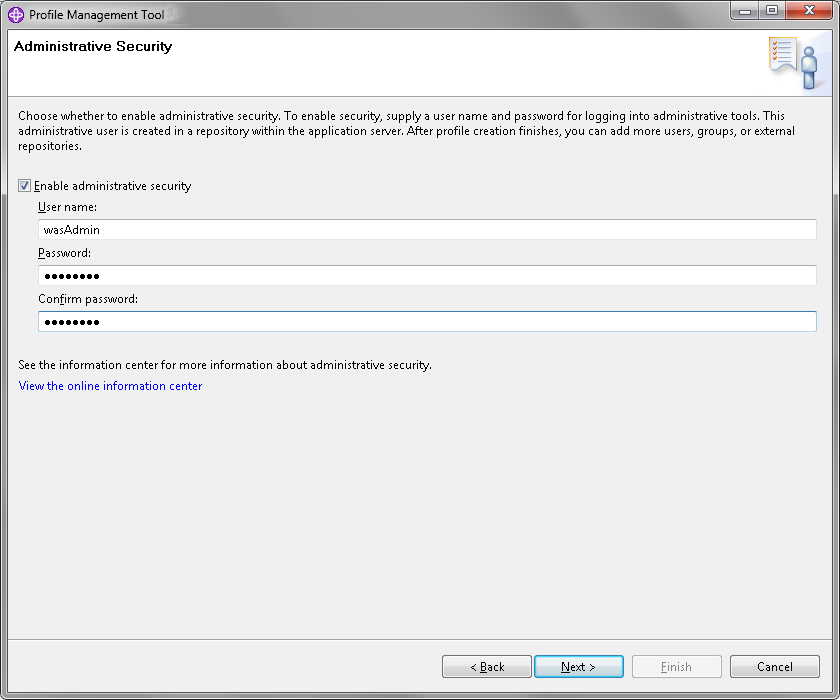
Task: Focus the Confirm password field
Action: click(x=427, y=322)
